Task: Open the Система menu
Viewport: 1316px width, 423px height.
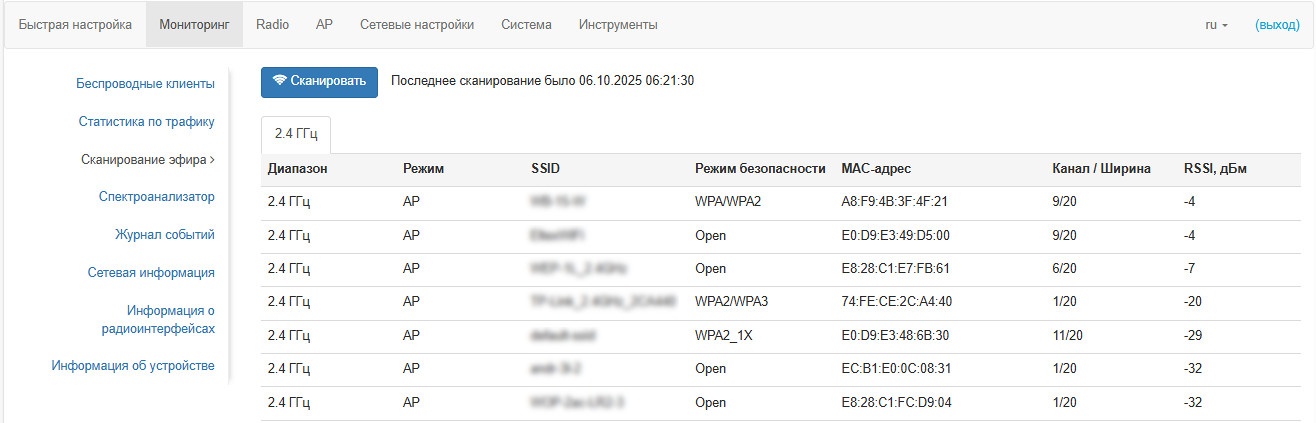Action: click(526, 25)
